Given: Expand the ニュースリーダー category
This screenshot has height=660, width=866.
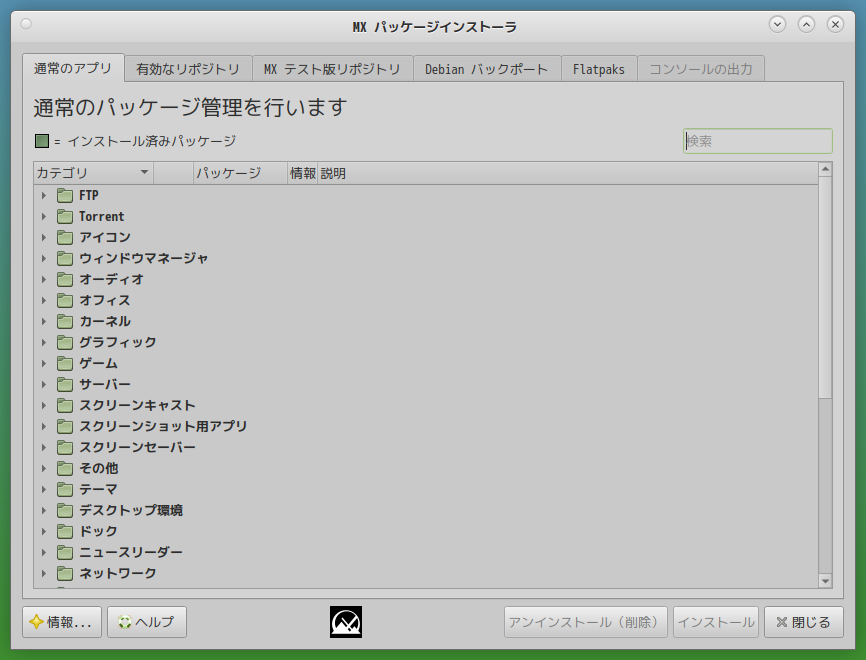Looking at the screenshot, I should pyautogui.click(x=44, y=552).
